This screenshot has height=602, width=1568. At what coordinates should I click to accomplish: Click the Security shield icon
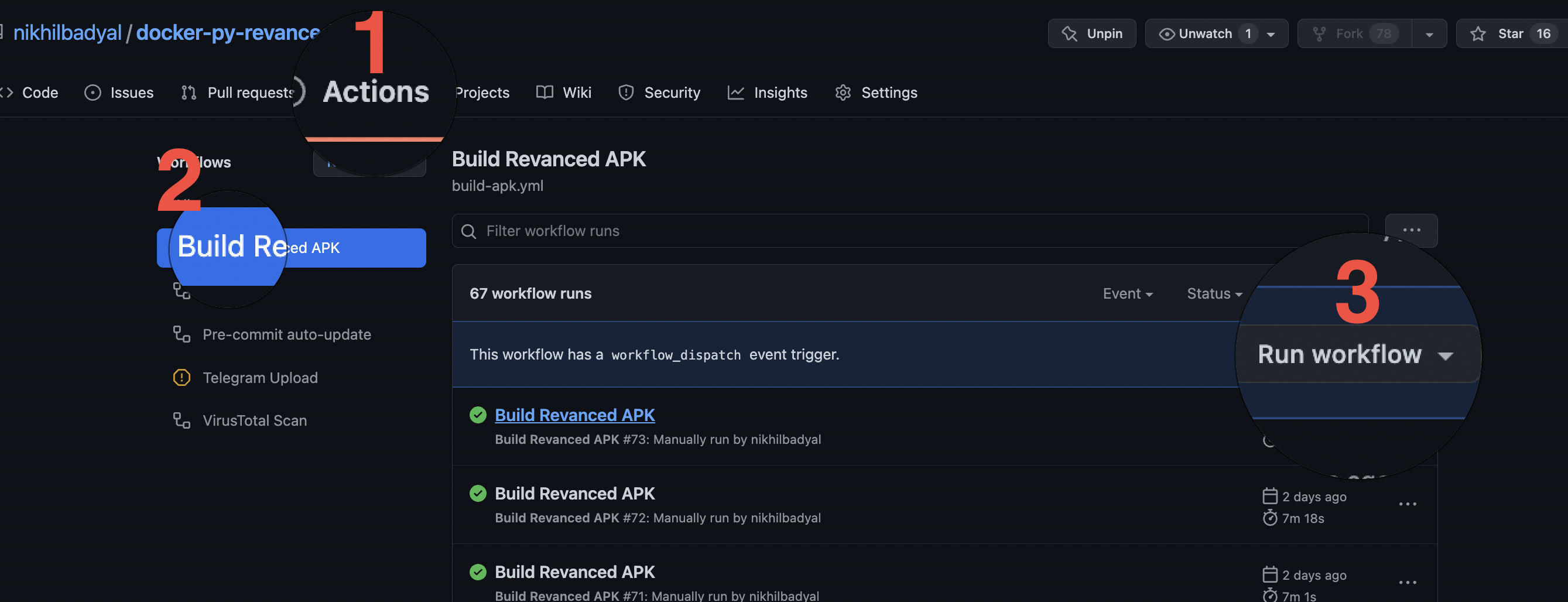(626, 93)
